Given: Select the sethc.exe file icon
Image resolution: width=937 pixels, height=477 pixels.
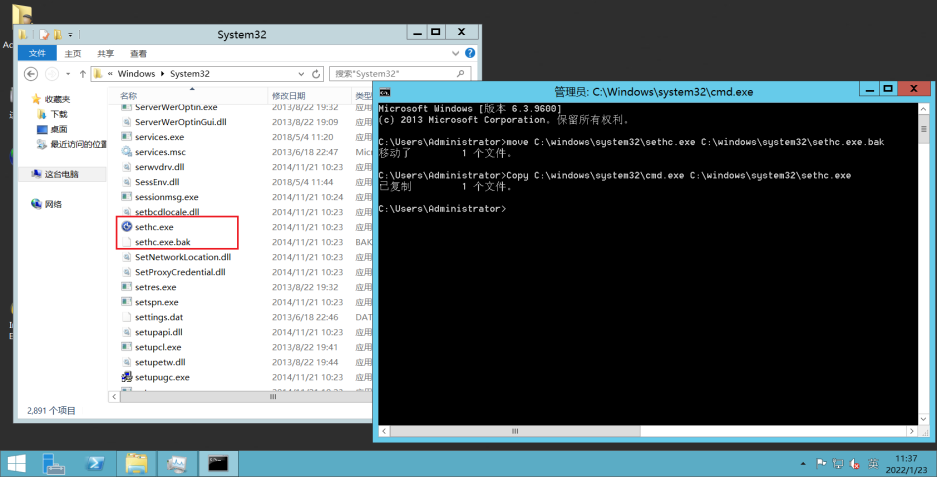Looking at the screenshot, I should [x=126, y=227].
